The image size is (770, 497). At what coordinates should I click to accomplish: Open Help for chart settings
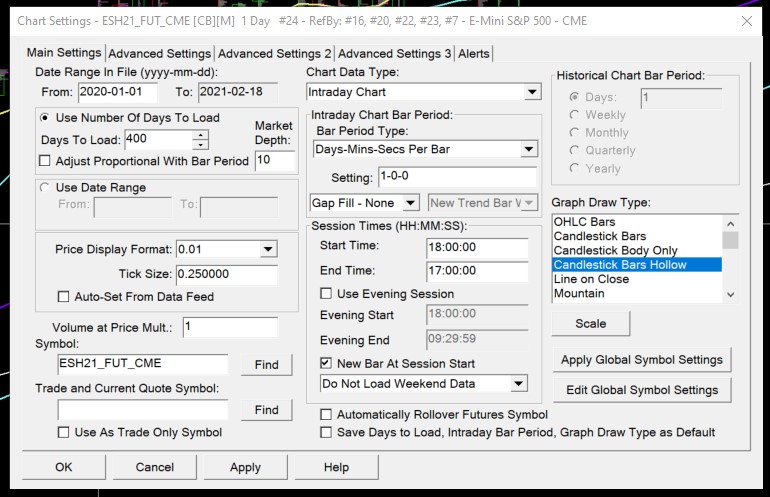click(x=336, y=467)
